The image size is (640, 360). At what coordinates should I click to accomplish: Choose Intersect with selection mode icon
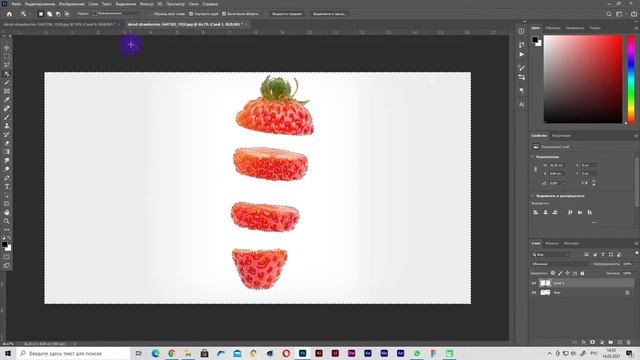pyautogui.click(x=67, y=14)
